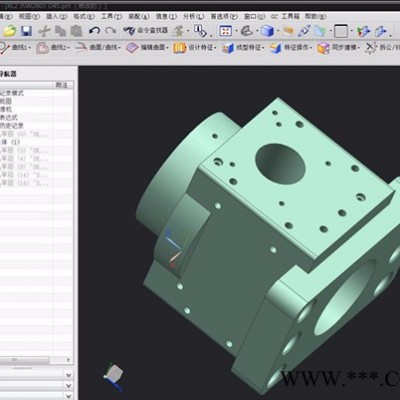Save the part with the floppy disk icon

[x=26, y=31]
